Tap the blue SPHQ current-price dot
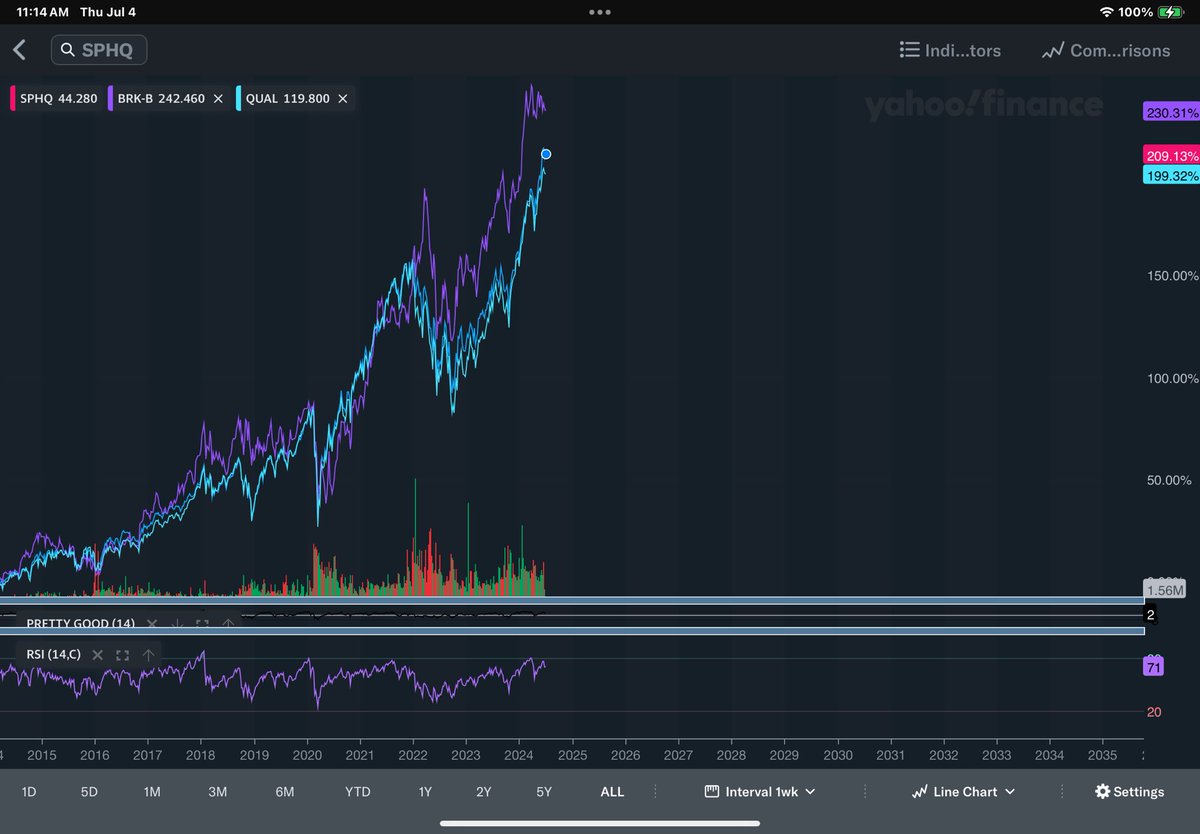Viewport: 1200px width, 834px height. click(x=546, y=154)
